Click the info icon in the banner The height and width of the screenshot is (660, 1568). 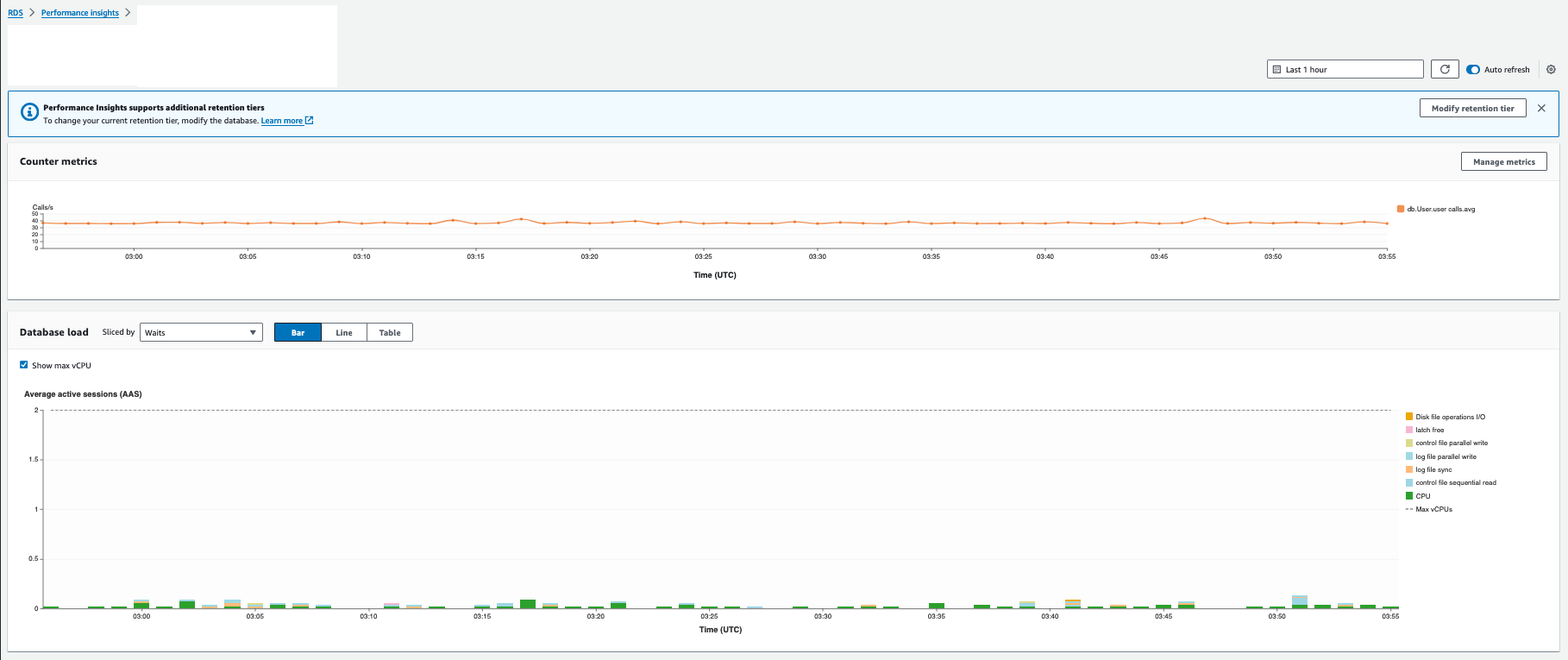point(29,113)
